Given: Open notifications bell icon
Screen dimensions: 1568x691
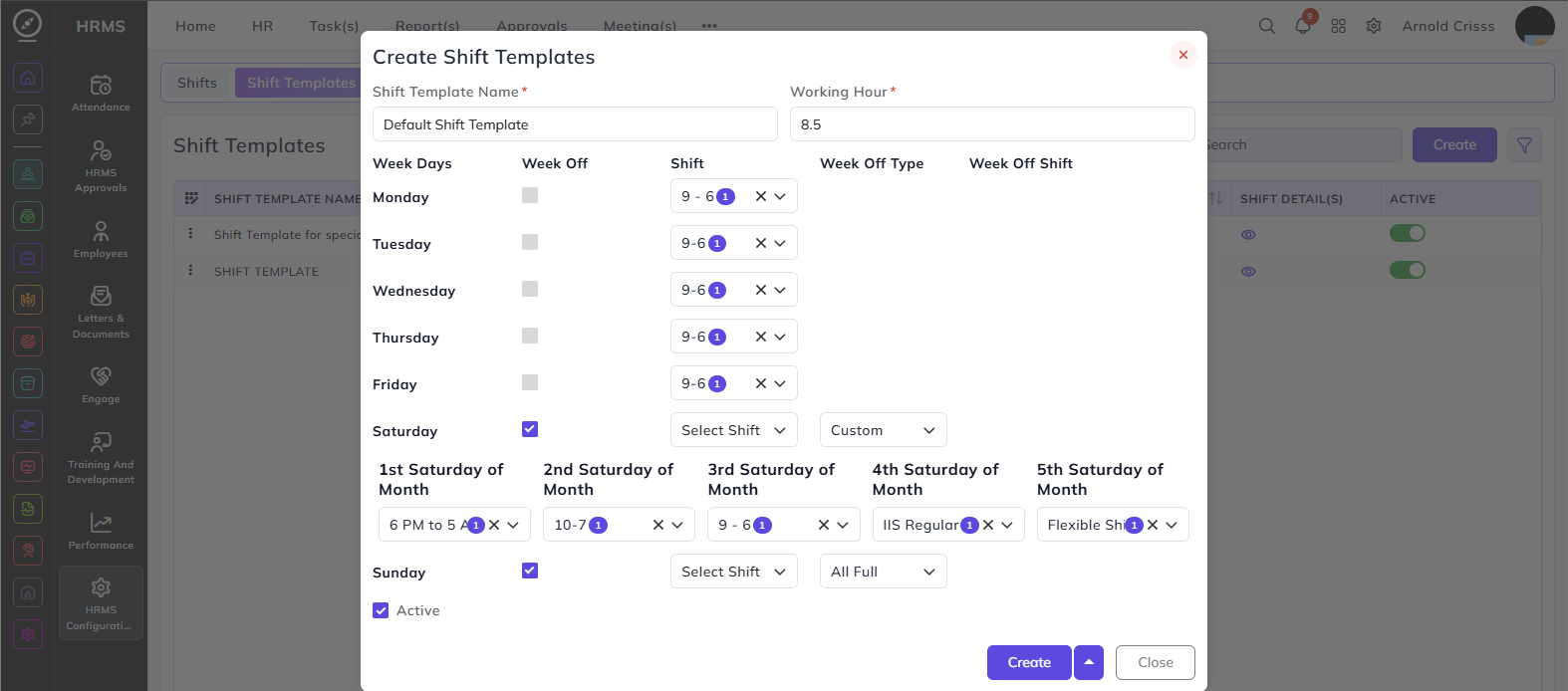Looking at the screenshot, I should click(1303, 25).
